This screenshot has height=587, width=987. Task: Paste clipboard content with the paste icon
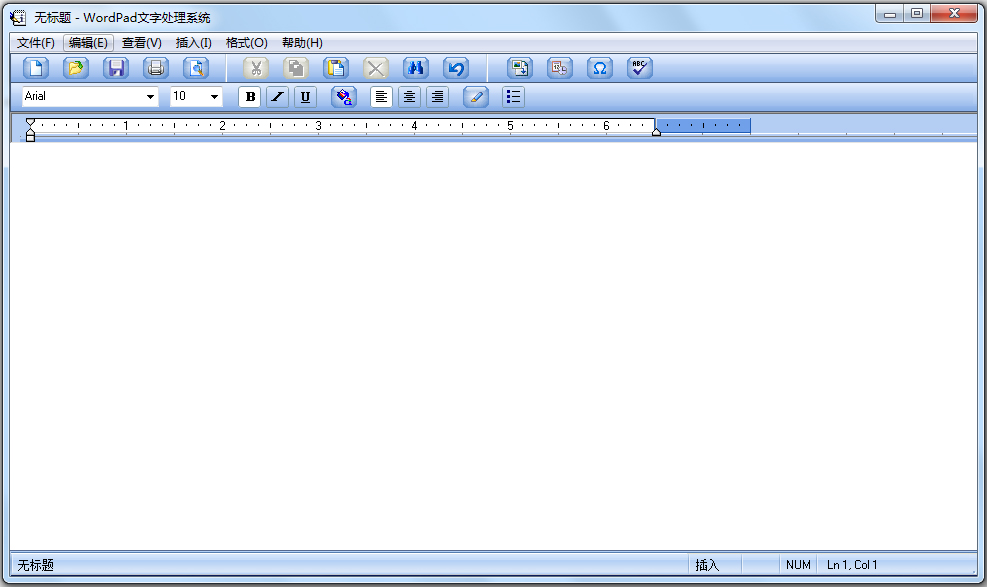click(x=336, y=68)
